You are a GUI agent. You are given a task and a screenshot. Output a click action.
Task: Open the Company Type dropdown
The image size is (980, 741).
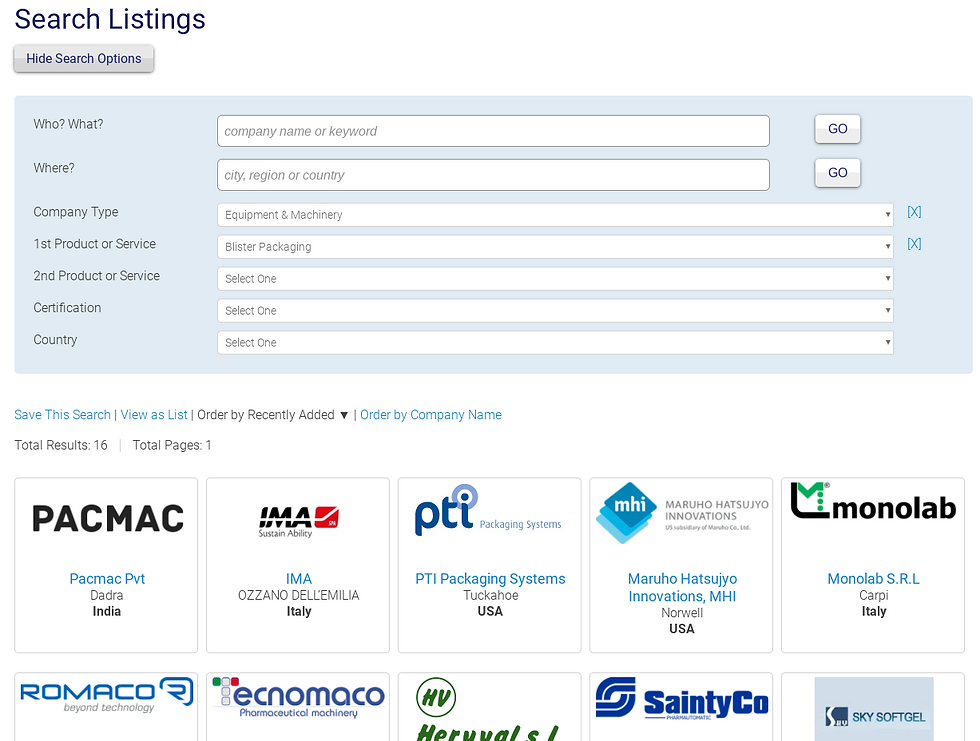[x=555, y=215]
